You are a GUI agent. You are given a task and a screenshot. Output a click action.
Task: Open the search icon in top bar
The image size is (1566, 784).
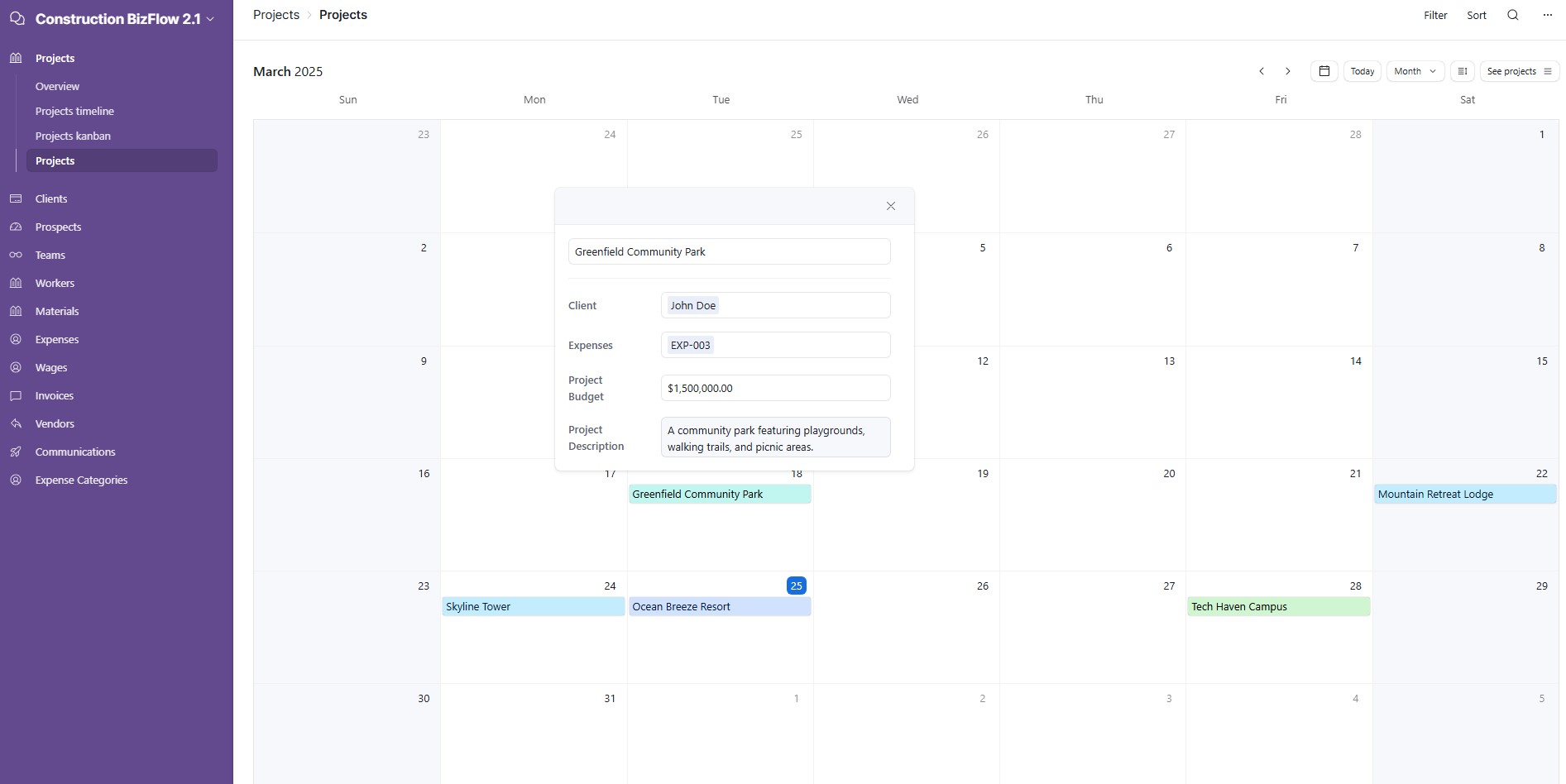[1512, 15]
